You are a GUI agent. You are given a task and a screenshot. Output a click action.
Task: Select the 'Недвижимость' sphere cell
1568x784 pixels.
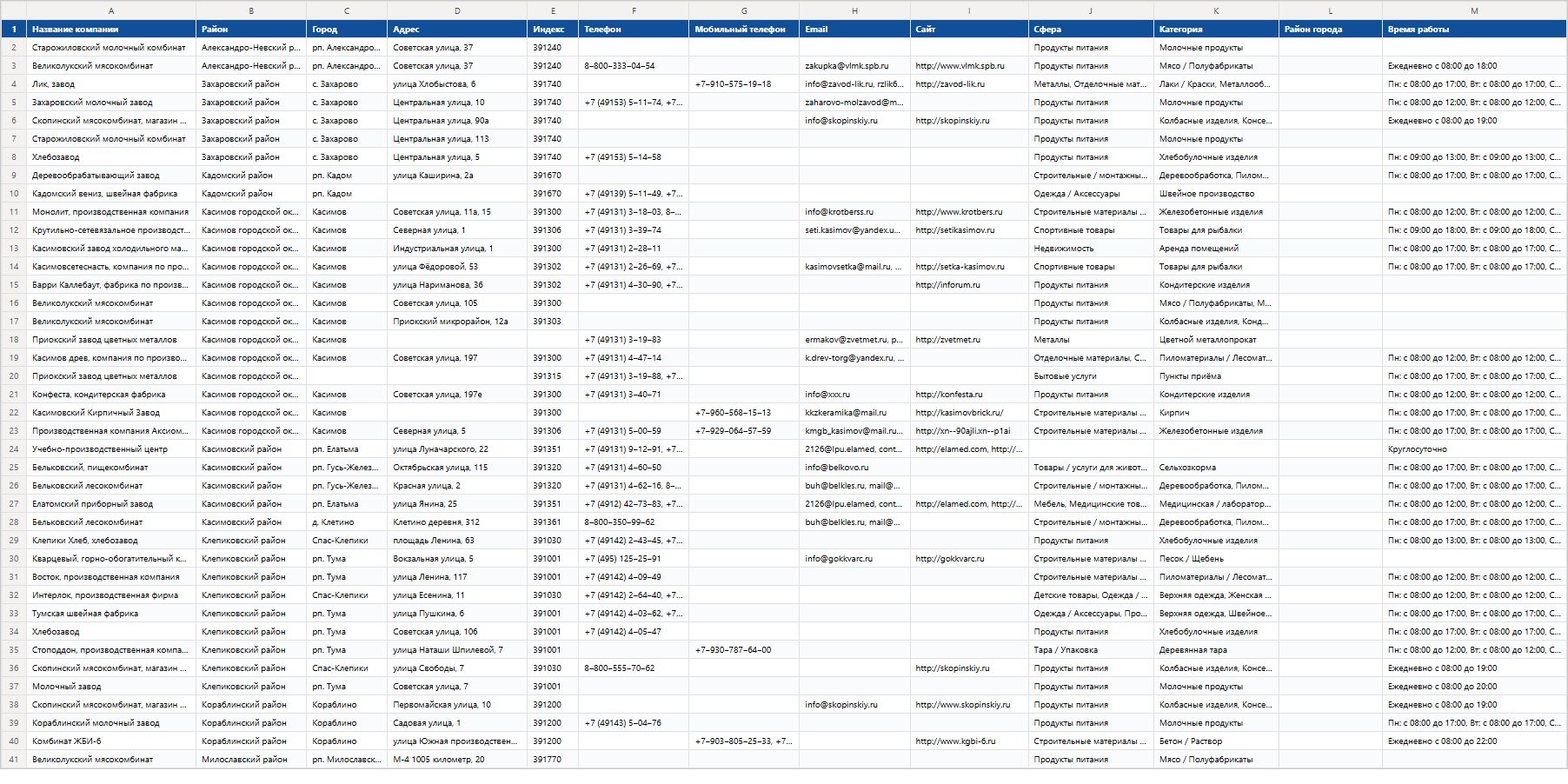[1091, 249]
